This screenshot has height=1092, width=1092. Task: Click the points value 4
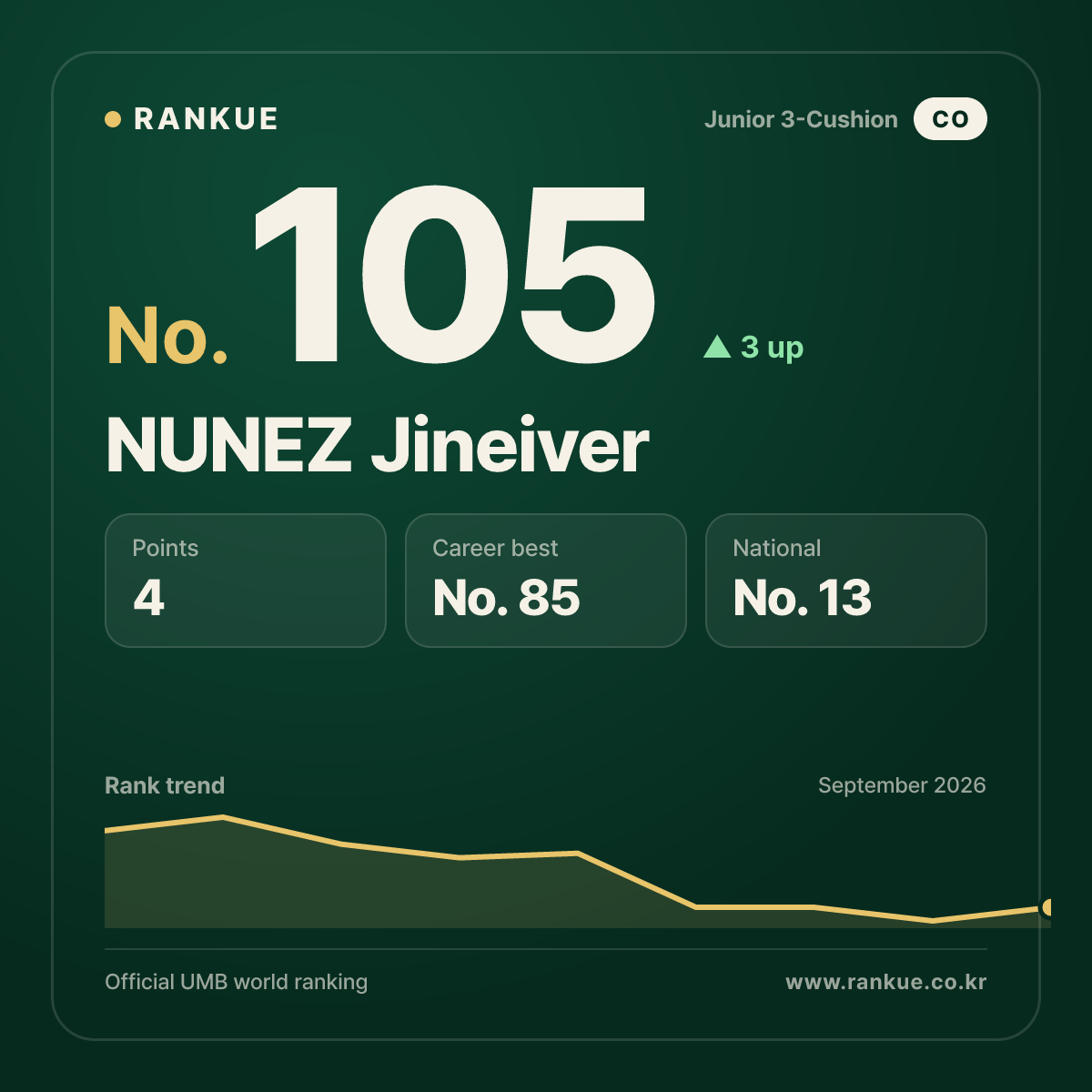(148, 598)
